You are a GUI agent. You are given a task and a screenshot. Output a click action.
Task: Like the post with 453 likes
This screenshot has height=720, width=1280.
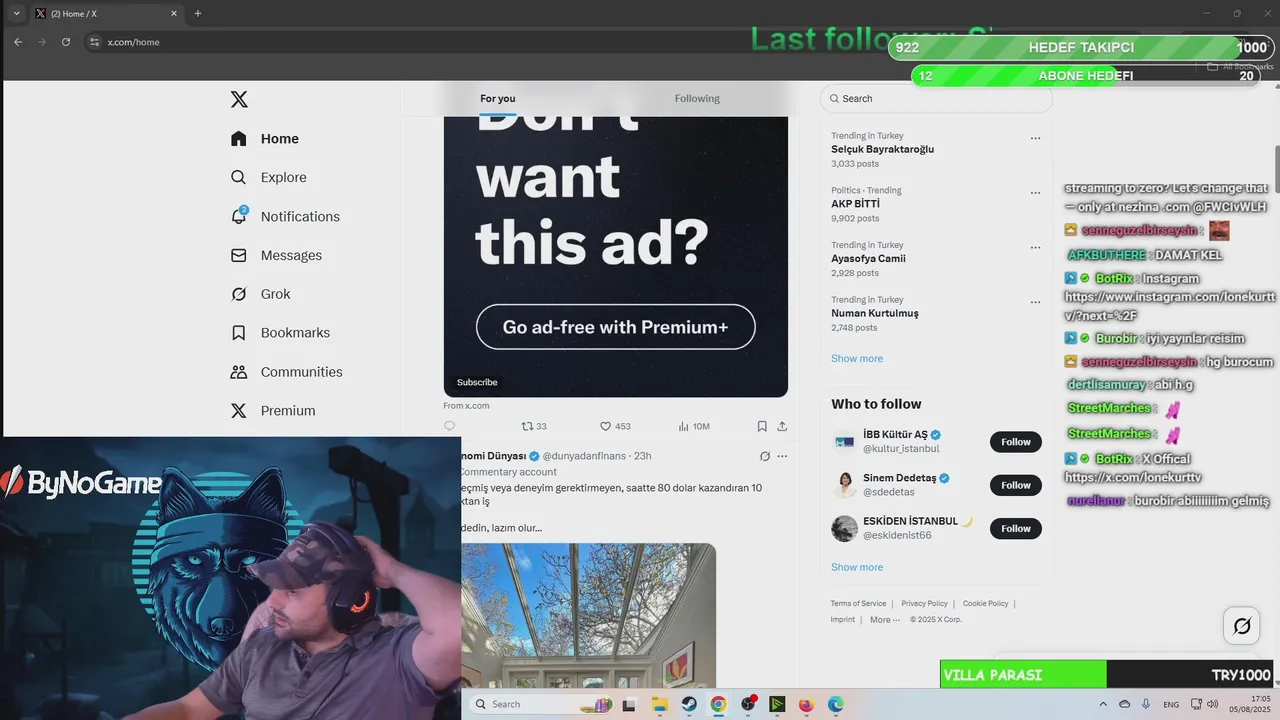(x=615, y=426)
